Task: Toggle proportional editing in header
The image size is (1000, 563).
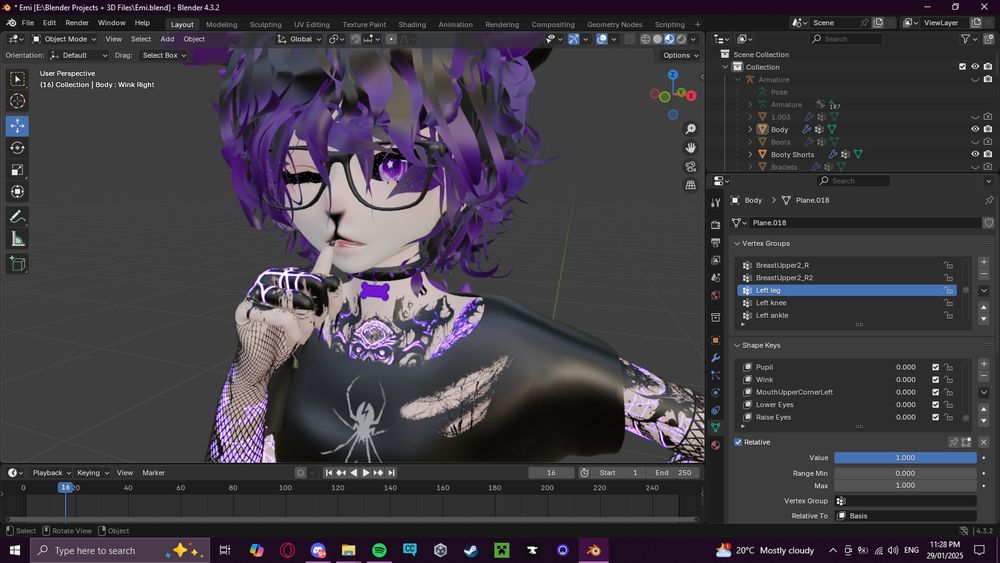Action: (391, 39)
